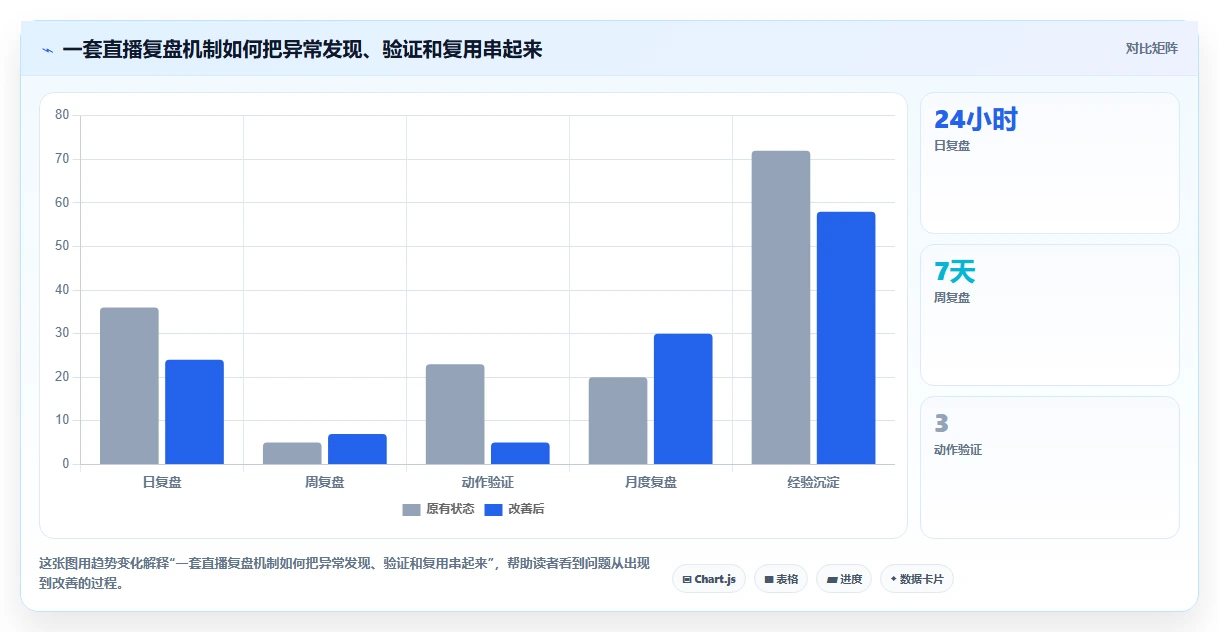Click the blue 日复盘 bar
This screenshot has height=632, width=1219.
[194, 412]
